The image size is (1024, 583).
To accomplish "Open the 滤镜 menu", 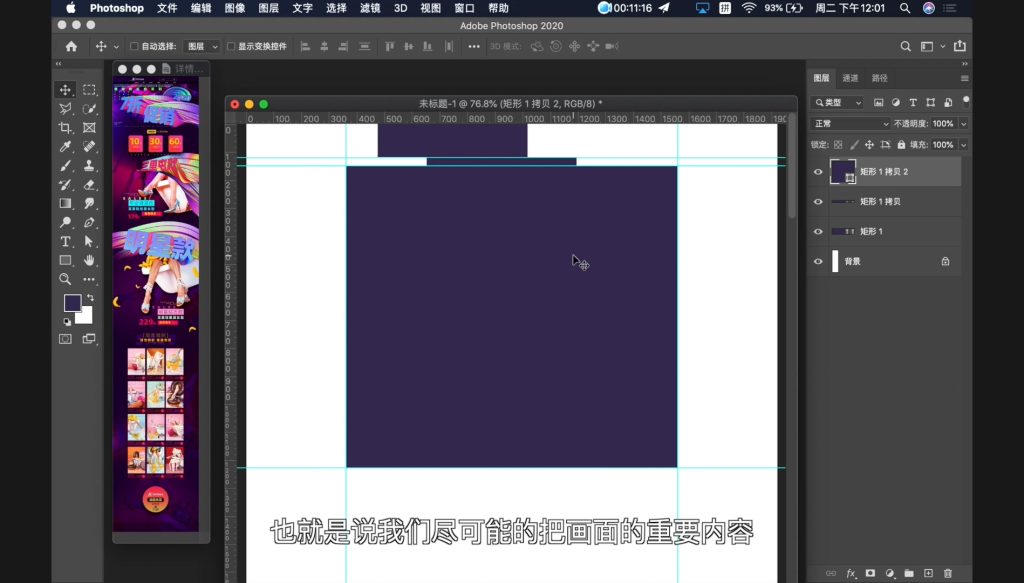I will click(x=370, y=8).
